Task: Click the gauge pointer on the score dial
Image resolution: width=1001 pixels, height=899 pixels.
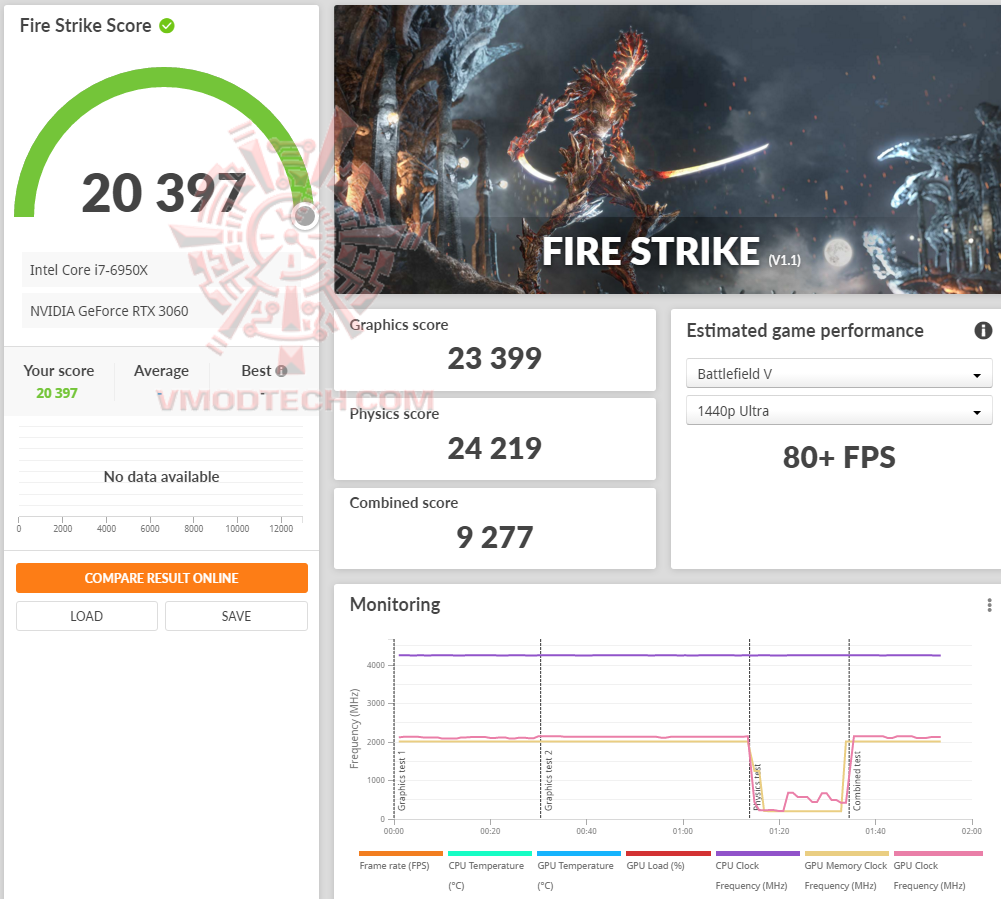Action: [x=303, y=216]
